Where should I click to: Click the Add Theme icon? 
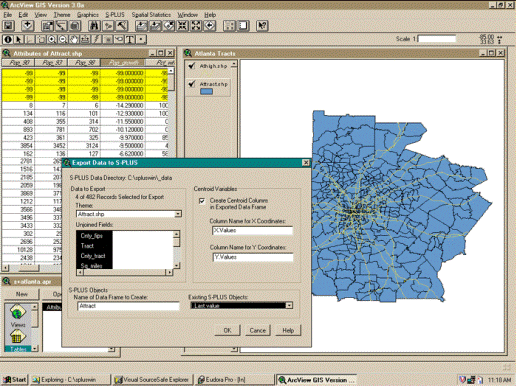pos(28,26)
